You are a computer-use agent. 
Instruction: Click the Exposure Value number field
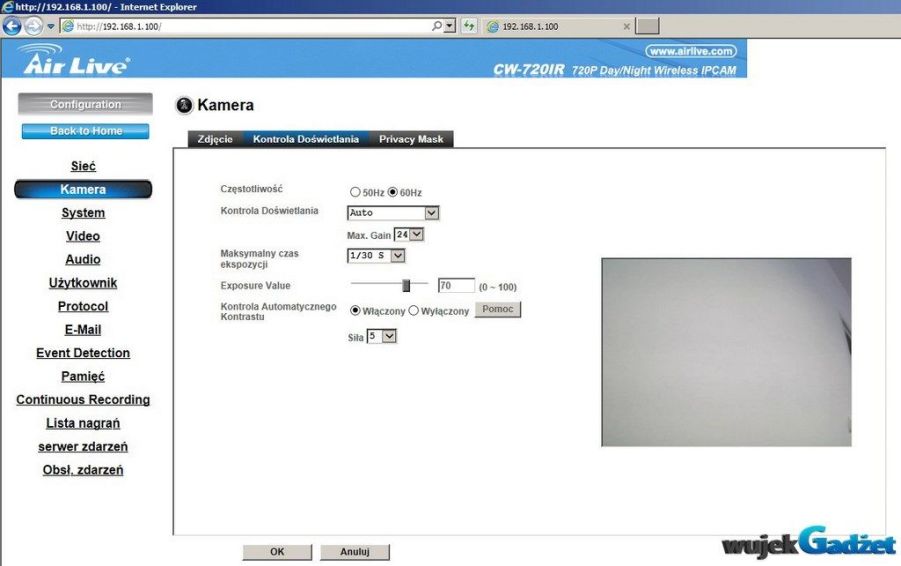pyautogui.click(x=456, y=286)
